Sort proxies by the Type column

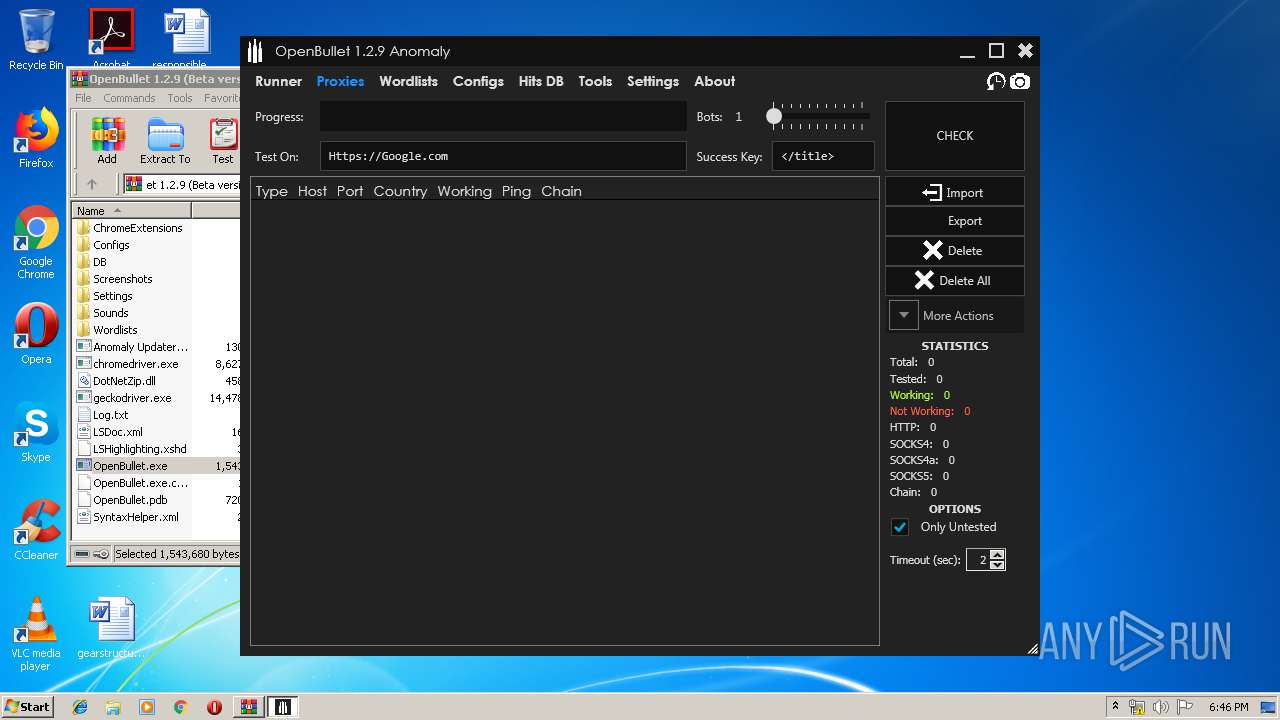(x=271, y=191)
